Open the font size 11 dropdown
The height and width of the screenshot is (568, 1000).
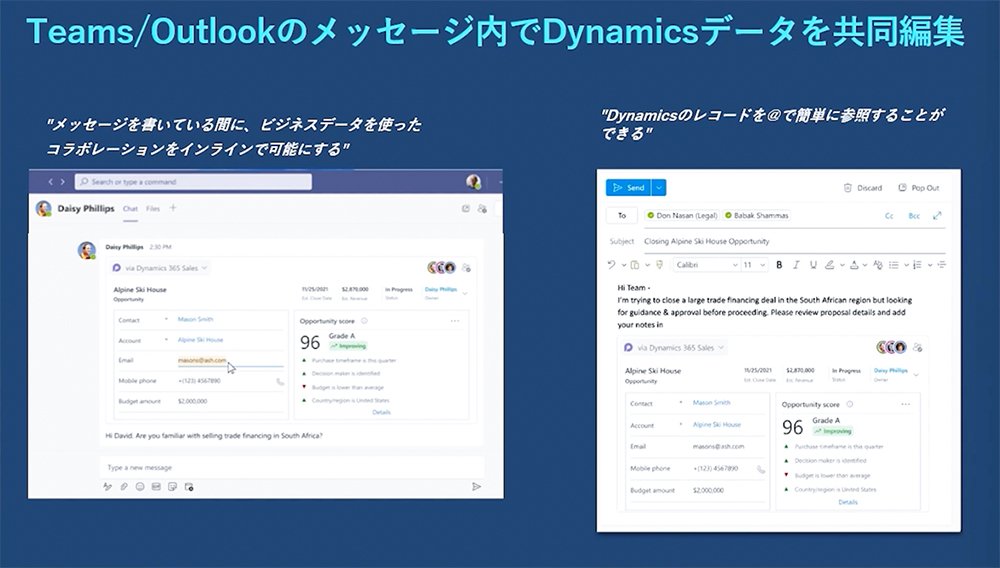(x=754, y=265)
